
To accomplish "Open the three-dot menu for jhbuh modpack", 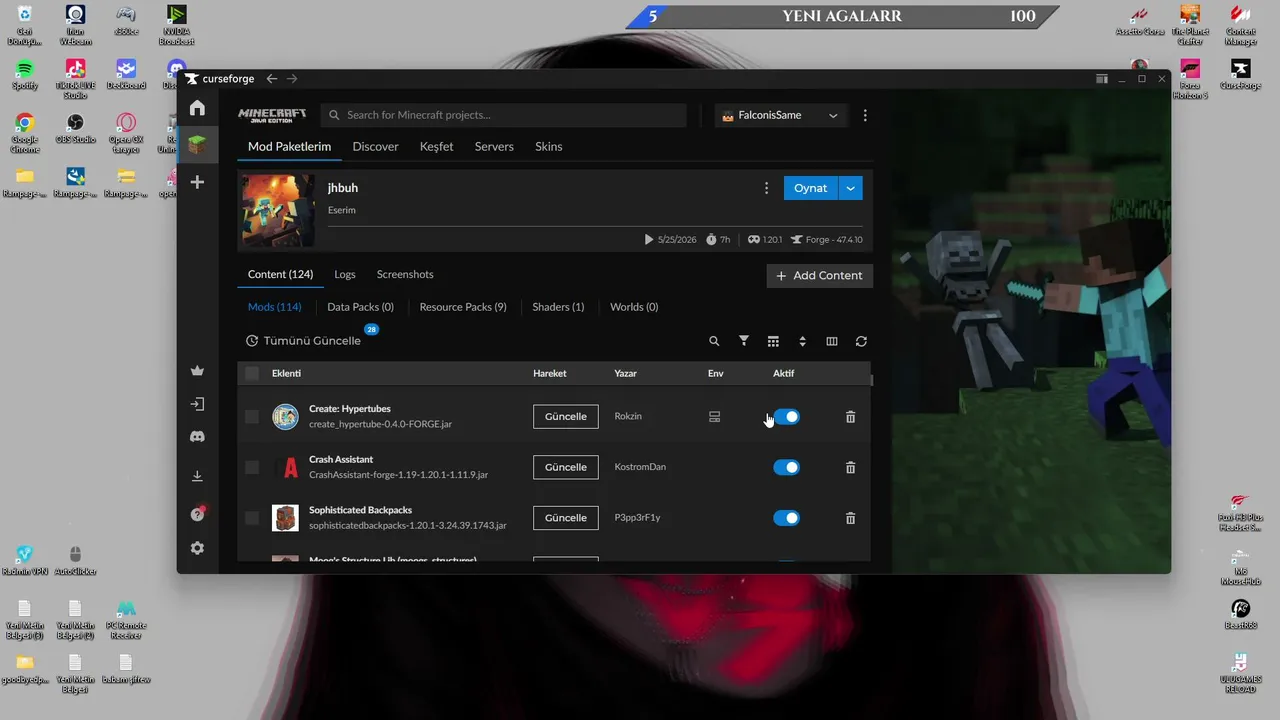I will (x=767, y=188).
